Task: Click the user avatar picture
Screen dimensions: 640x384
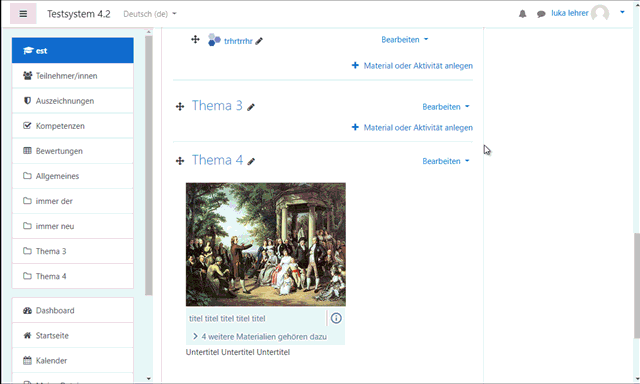Action: click(x=600, y=13)
